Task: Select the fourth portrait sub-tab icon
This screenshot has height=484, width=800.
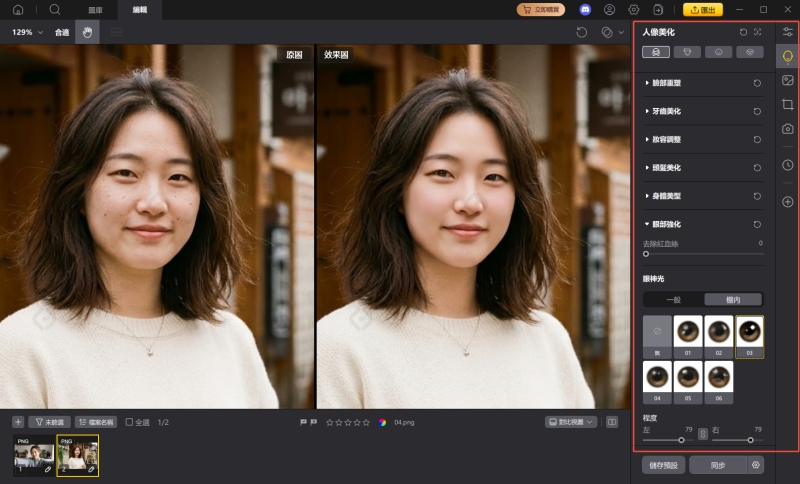Action: point(749,52)
